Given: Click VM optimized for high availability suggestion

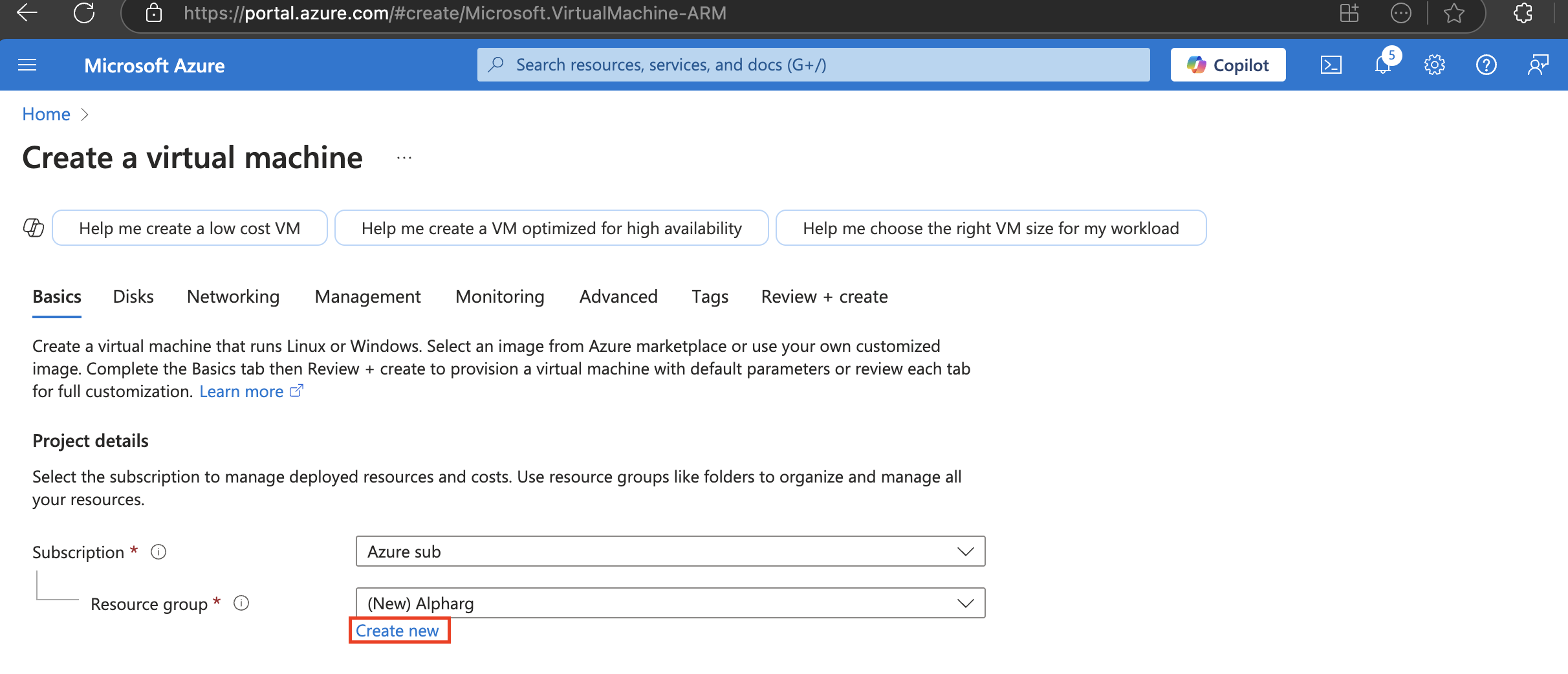Looking at the screenshot, I should point(551,228).
